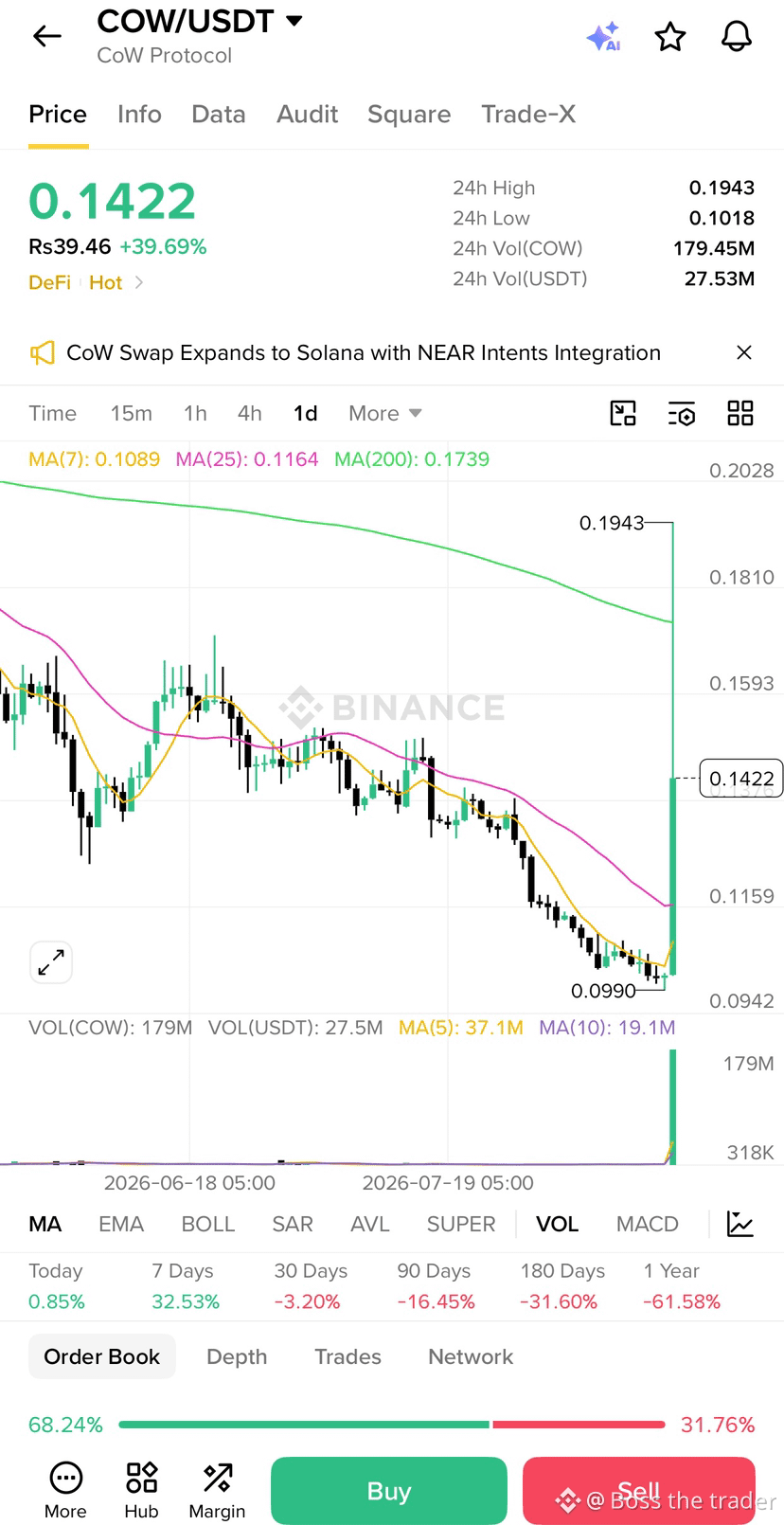Toggle the VOL sub-indicator
Viewport: 784px width, 1525px height.
[x=557, y=1224]
